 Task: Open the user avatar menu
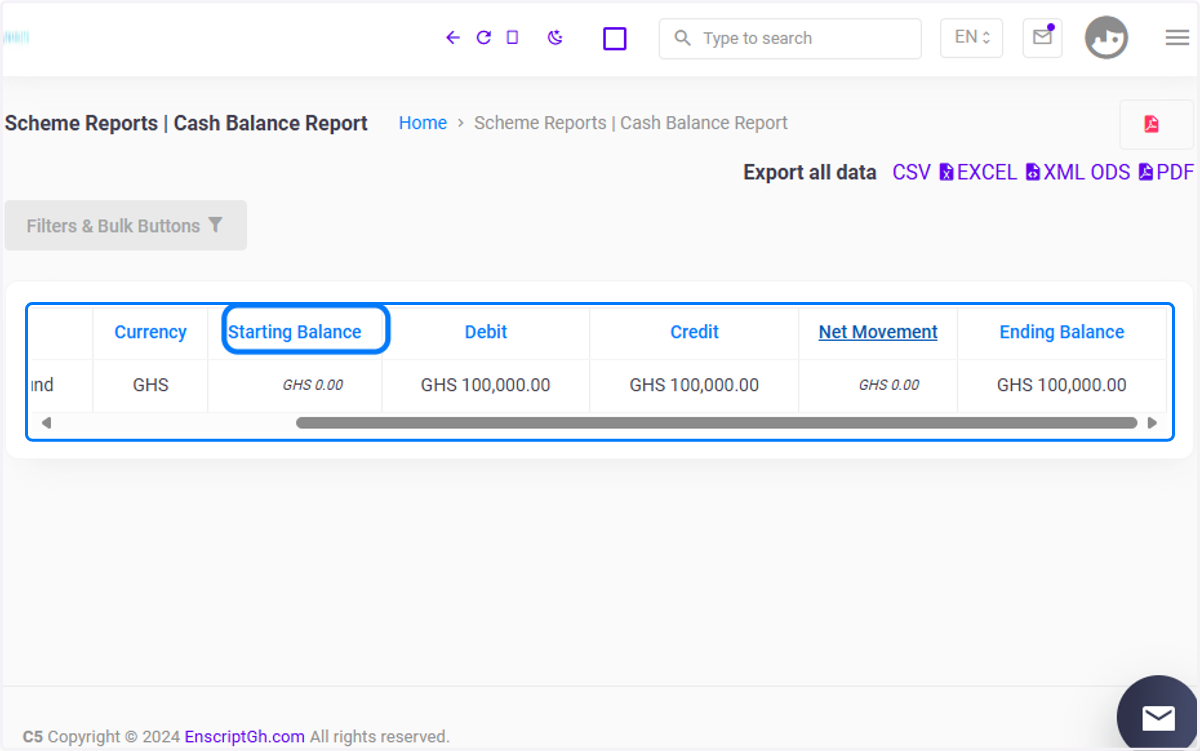[1107, 38]
